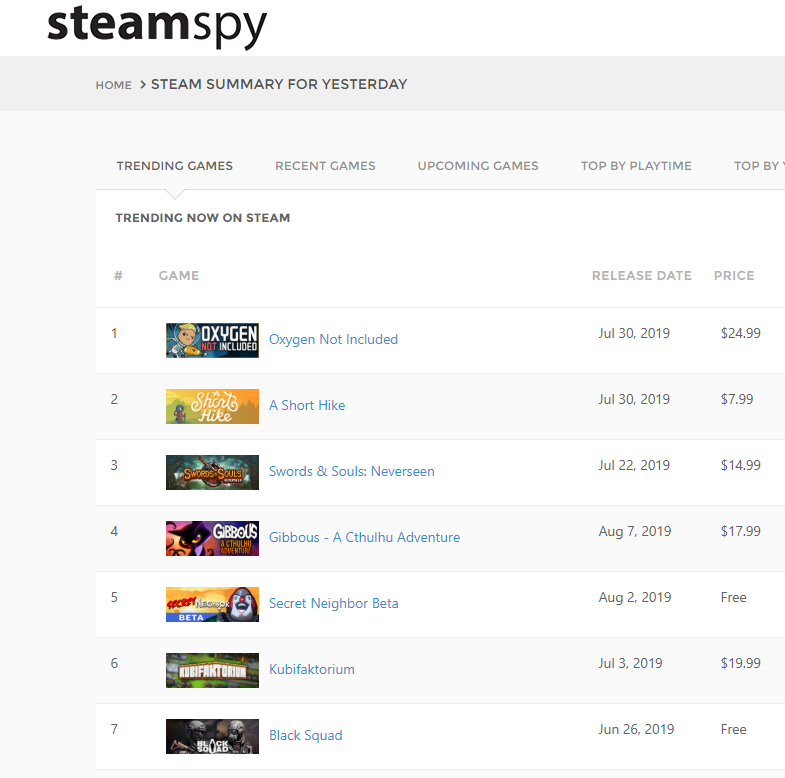Click the $24.99 price of Oxygen Not Included
Image resolution: width=785 pixels, height=778 pixels.
(x=740, y=333)
